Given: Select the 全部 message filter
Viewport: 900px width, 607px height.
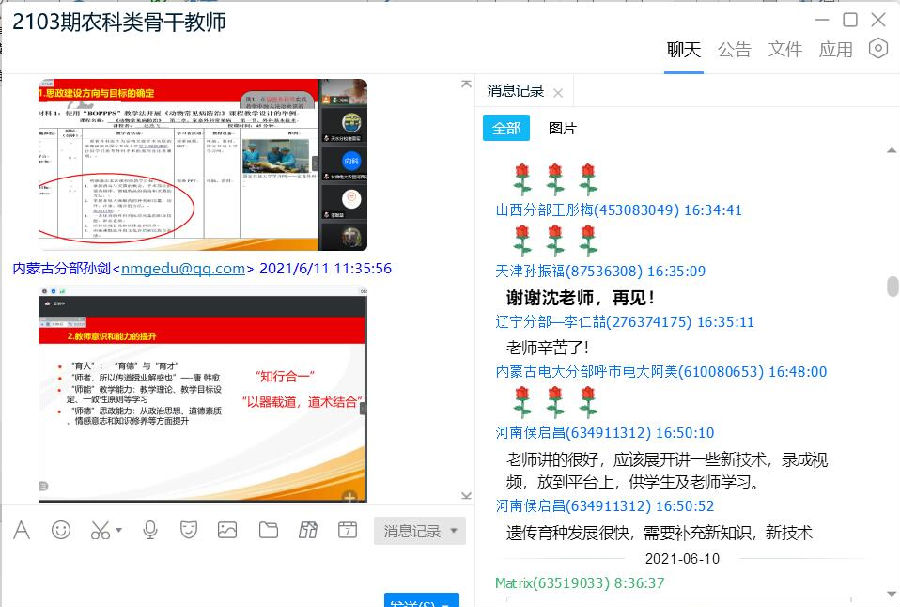Looking at the screenshot, I should (506, 128).
